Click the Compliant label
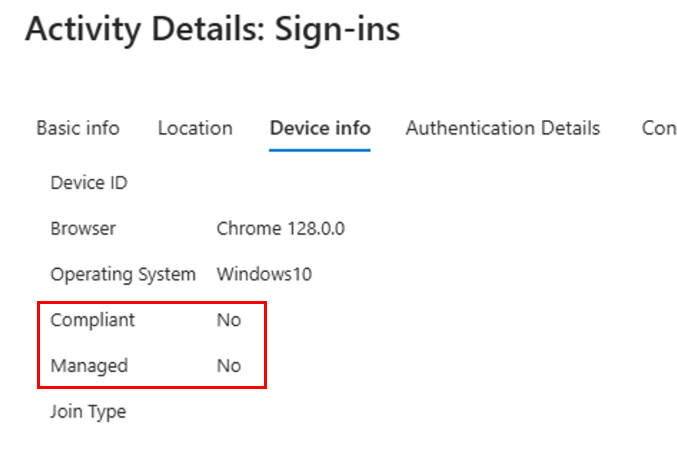Image resolution: width=677 pixels, height=466 pixels. [92, 320]
